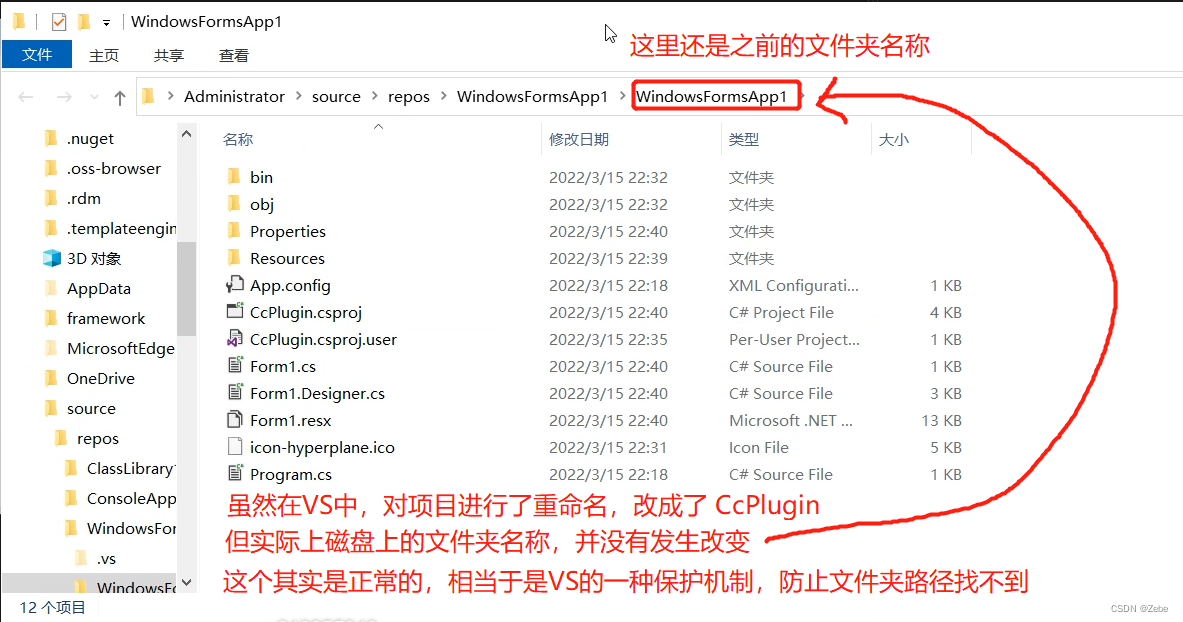This screenshot has width=1183, height=622.
Task: Sort by the 修改日期 column header
Action: (x=579, y=140)
